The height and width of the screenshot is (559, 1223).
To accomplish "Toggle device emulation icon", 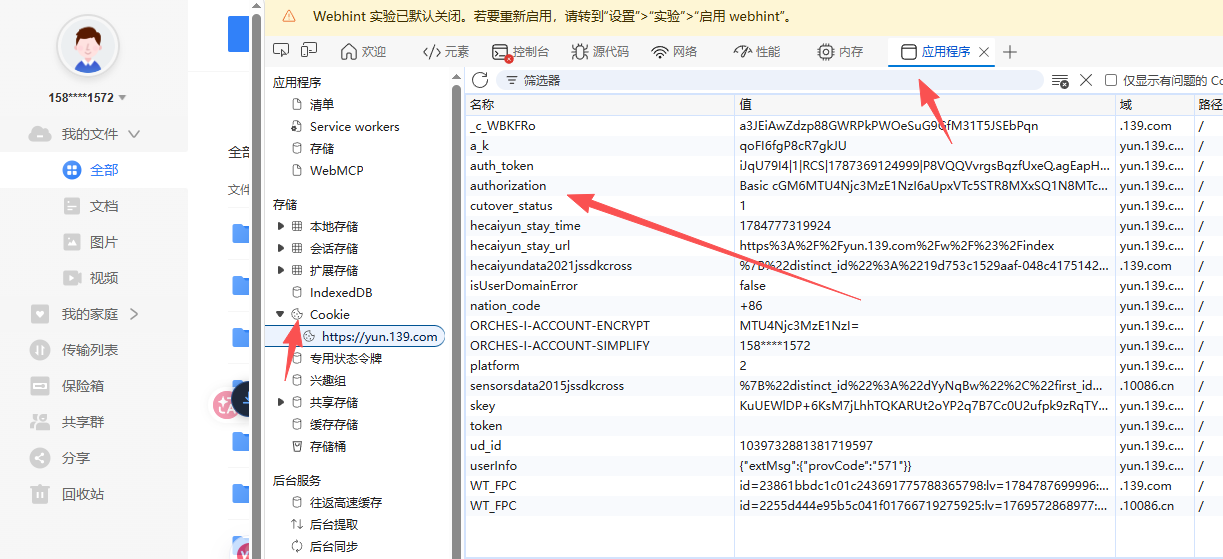I will coord(309,51).
